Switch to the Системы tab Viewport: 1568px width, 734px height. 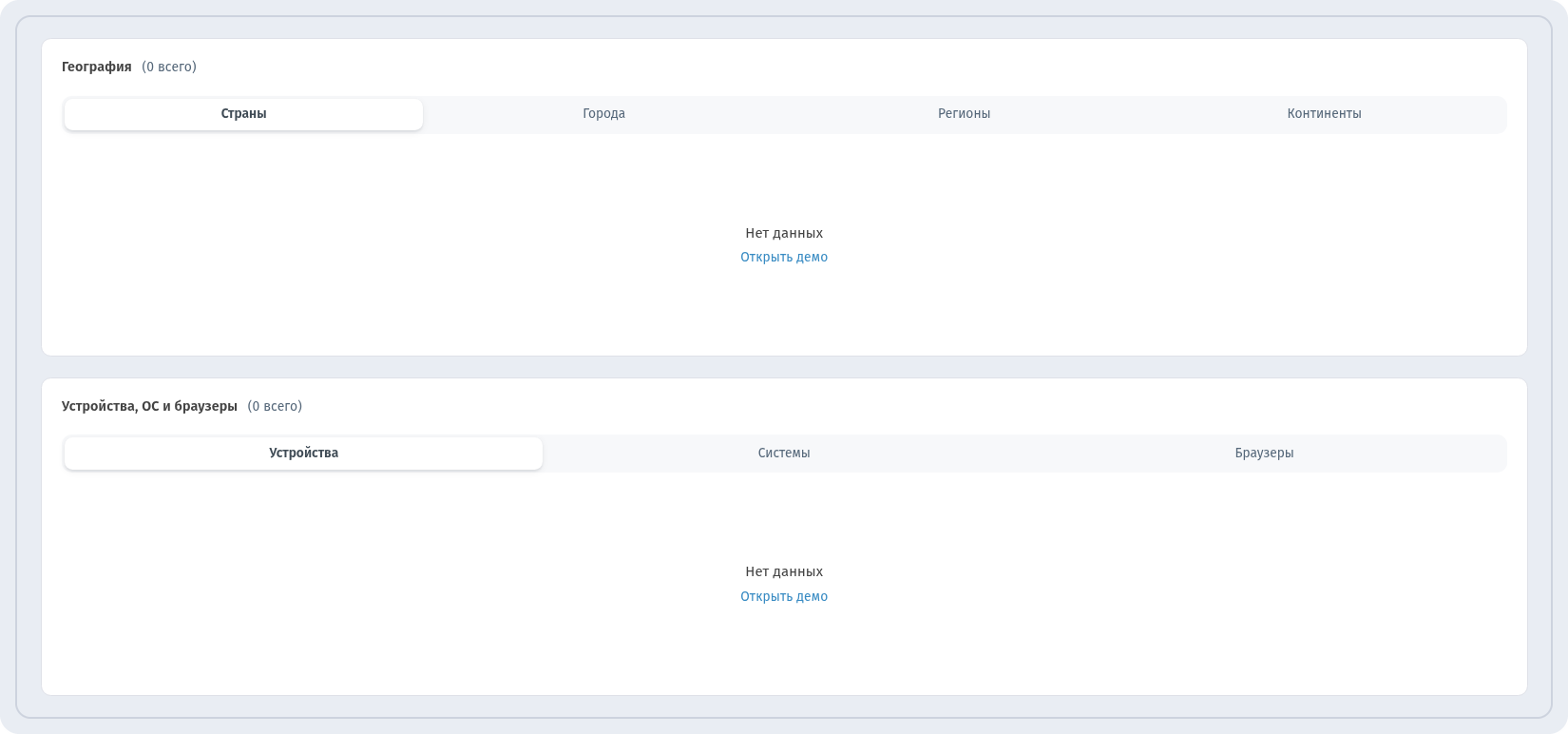pyautogui.click(x=784, y=454)
